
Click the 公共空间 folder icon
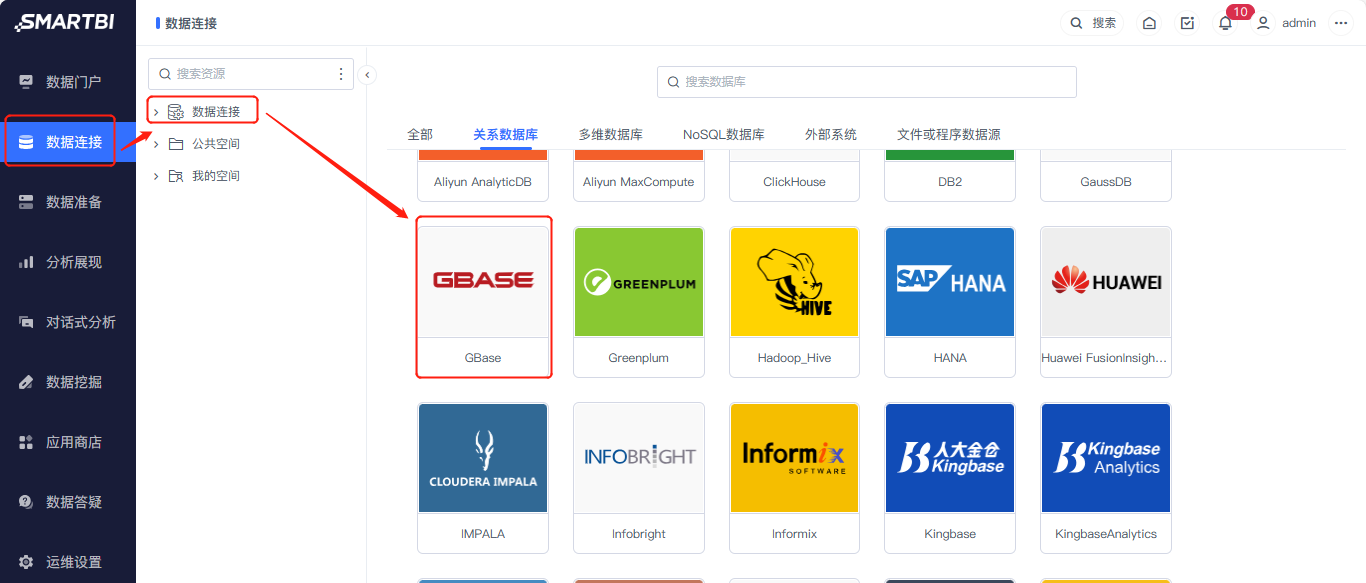pyautogui.click(x=176, y=144)
